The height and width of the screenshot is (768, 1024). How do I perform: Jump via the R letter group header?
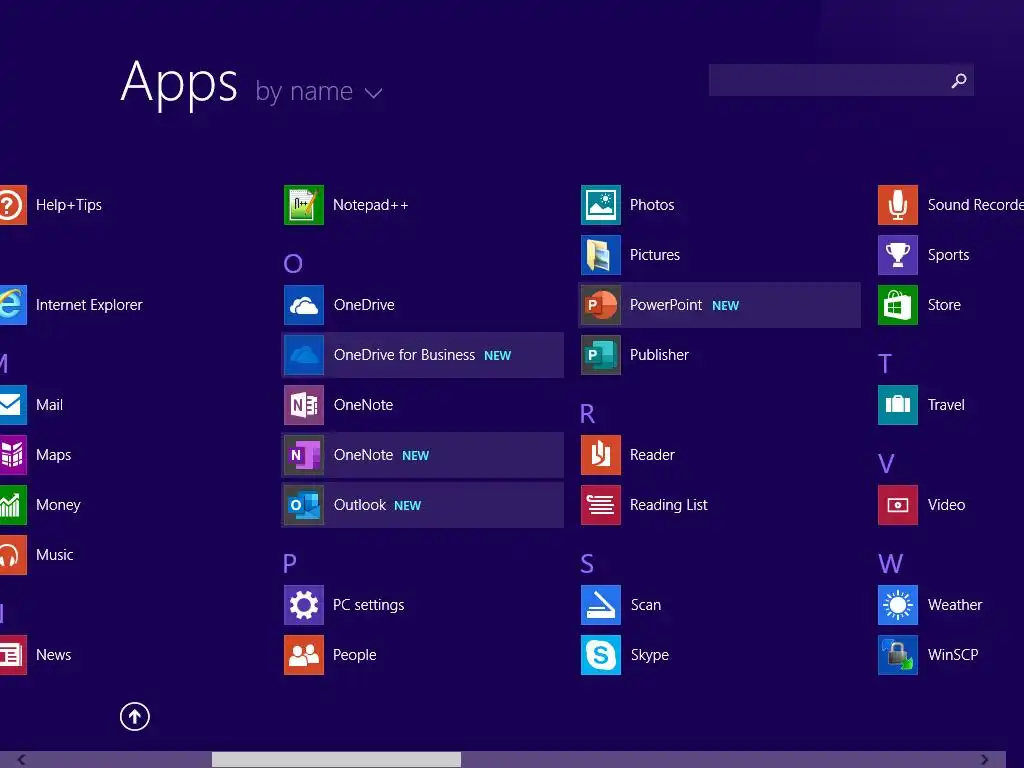(587, 413)
